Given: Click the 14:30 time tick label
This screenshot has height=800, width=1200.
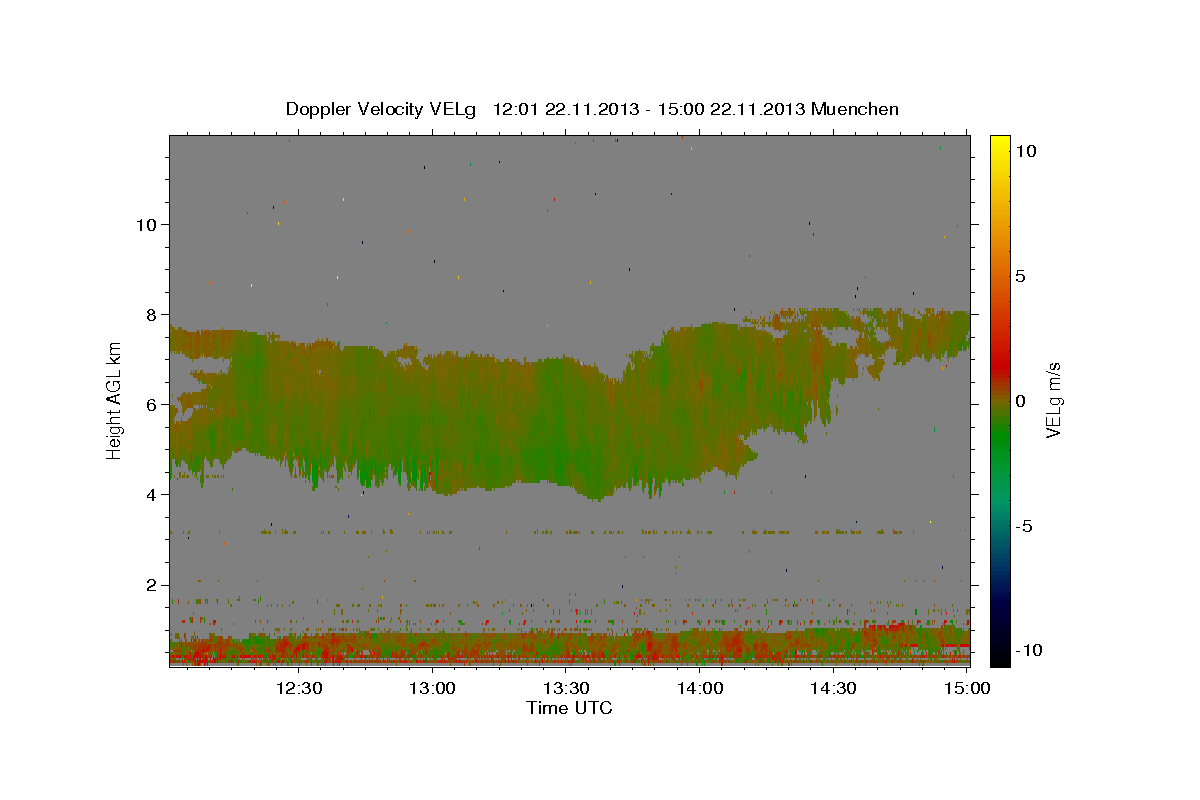Looking at the screenshot, I should pos(833,688).
